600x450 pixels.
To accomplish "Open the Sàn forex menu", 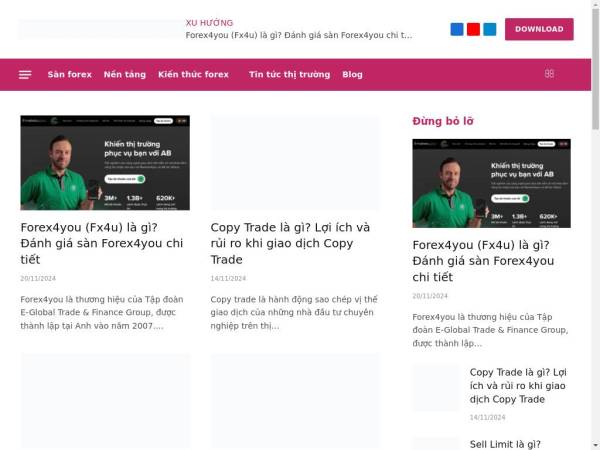I will click(69, 74).
